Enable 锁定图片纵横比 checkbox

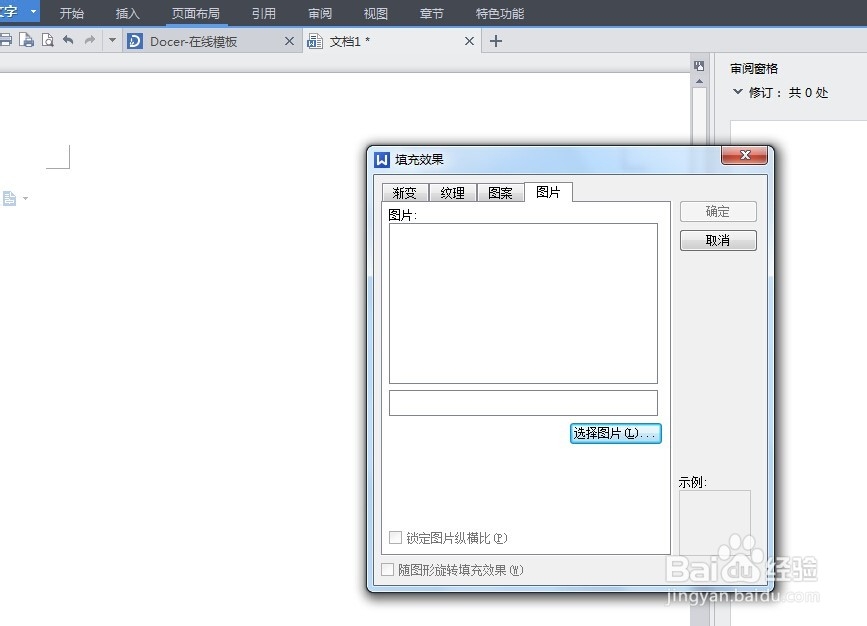tap(395, 537)
